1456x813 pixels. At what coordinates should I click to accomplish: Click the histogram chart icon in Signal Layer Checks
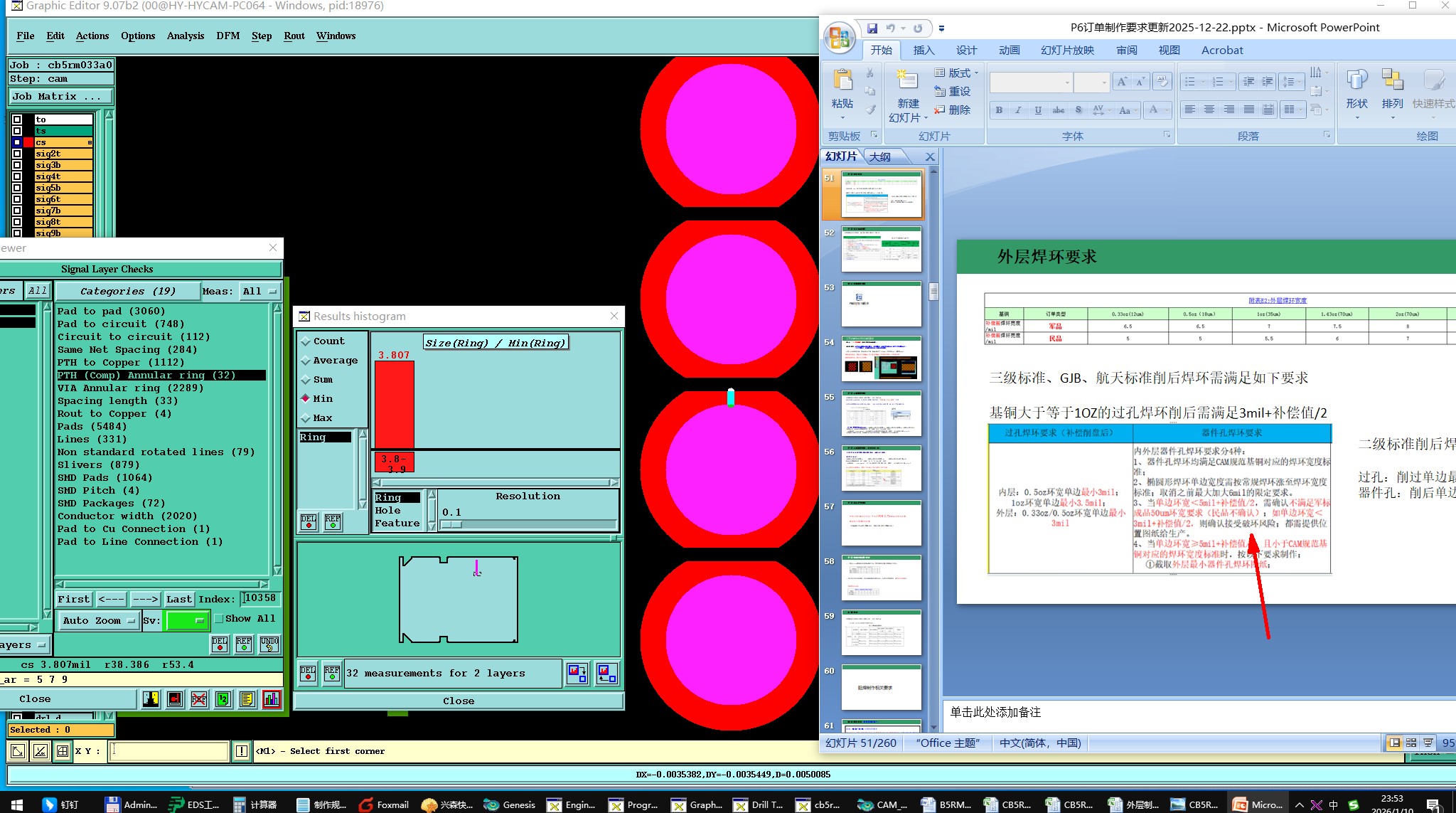[x=271, y=699]
